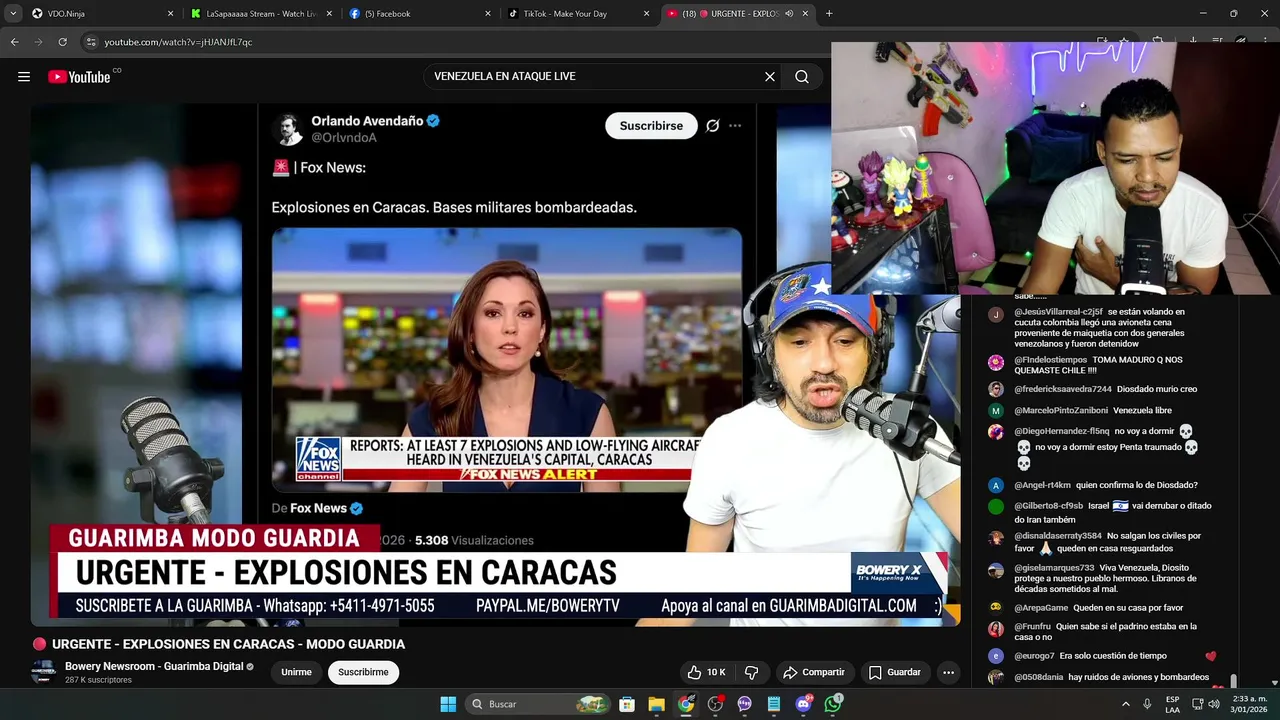Click the live chat scrollbar
Viewport: 1280px width, 720px height.
tap(1233, 681)
